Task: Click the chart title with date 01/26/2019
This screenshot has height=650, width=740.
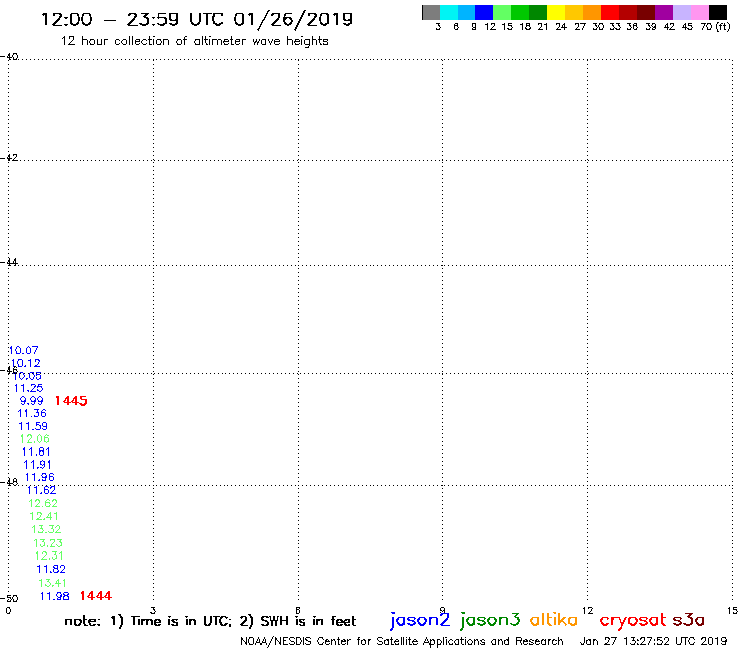Action: (197, 19)
